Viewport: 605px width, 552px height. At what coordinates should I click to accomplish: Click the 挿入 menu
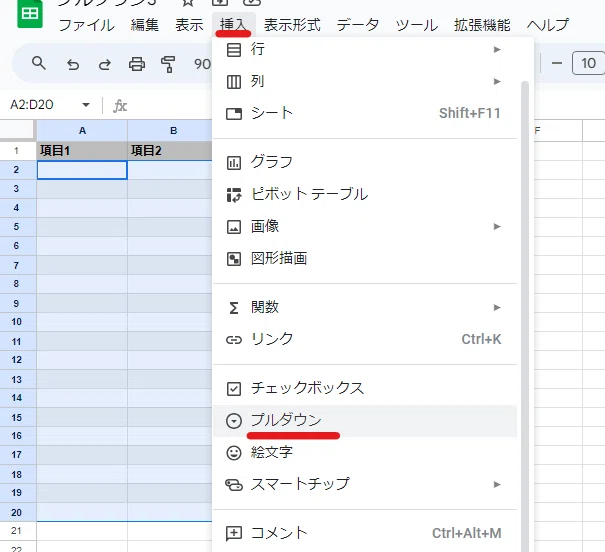[x=233, y=25]
